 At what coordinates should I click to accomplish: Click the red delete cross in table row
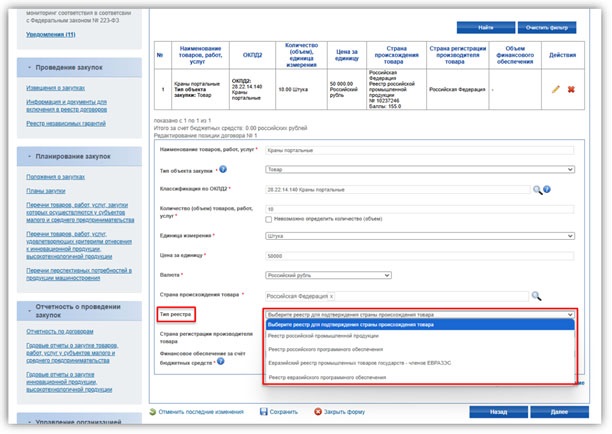click(x=572, y=89)
